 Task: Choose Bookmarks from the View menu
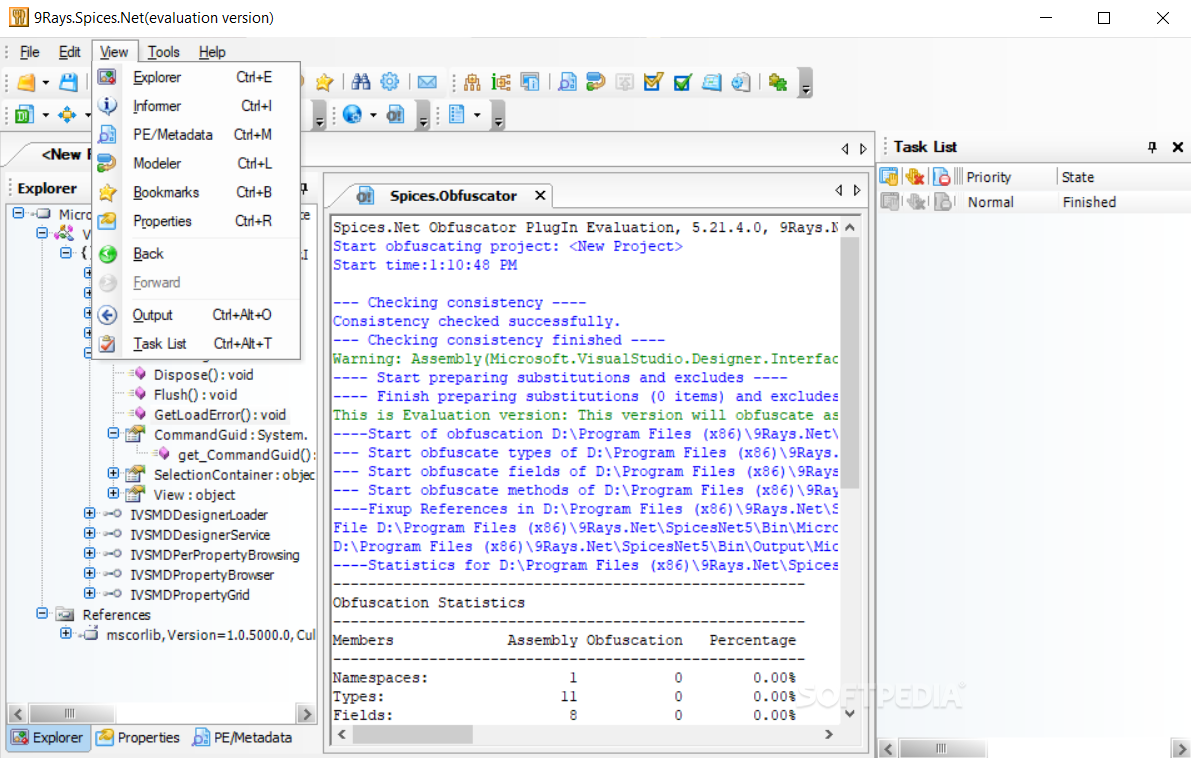(197, 192)
